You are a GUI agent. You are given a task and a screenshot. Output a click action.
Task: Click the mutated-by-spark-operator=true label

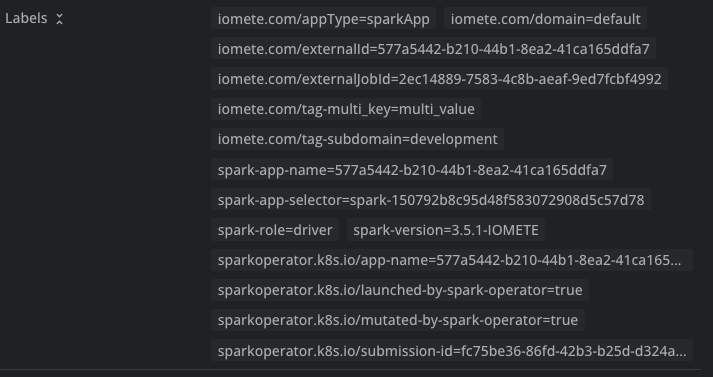(x=397, y=320)
